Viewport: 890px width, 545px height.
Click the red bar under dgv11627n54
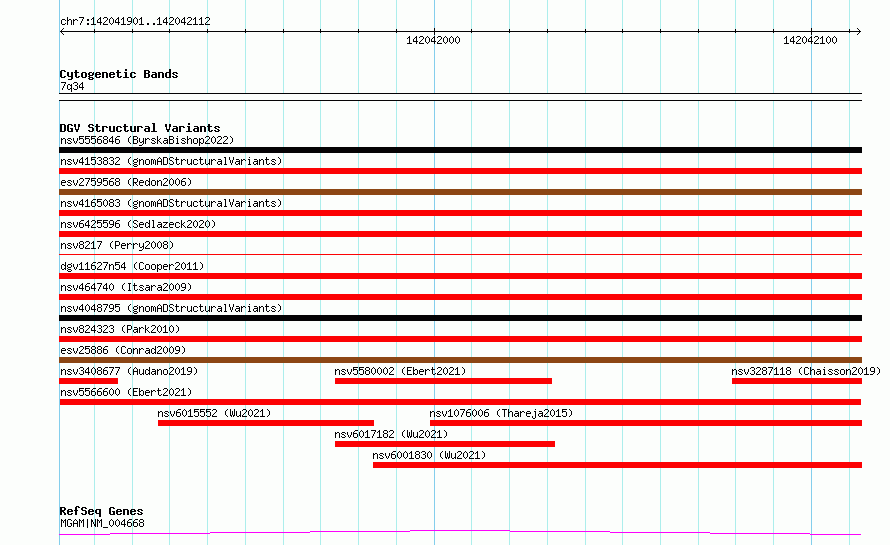point(460,276)
